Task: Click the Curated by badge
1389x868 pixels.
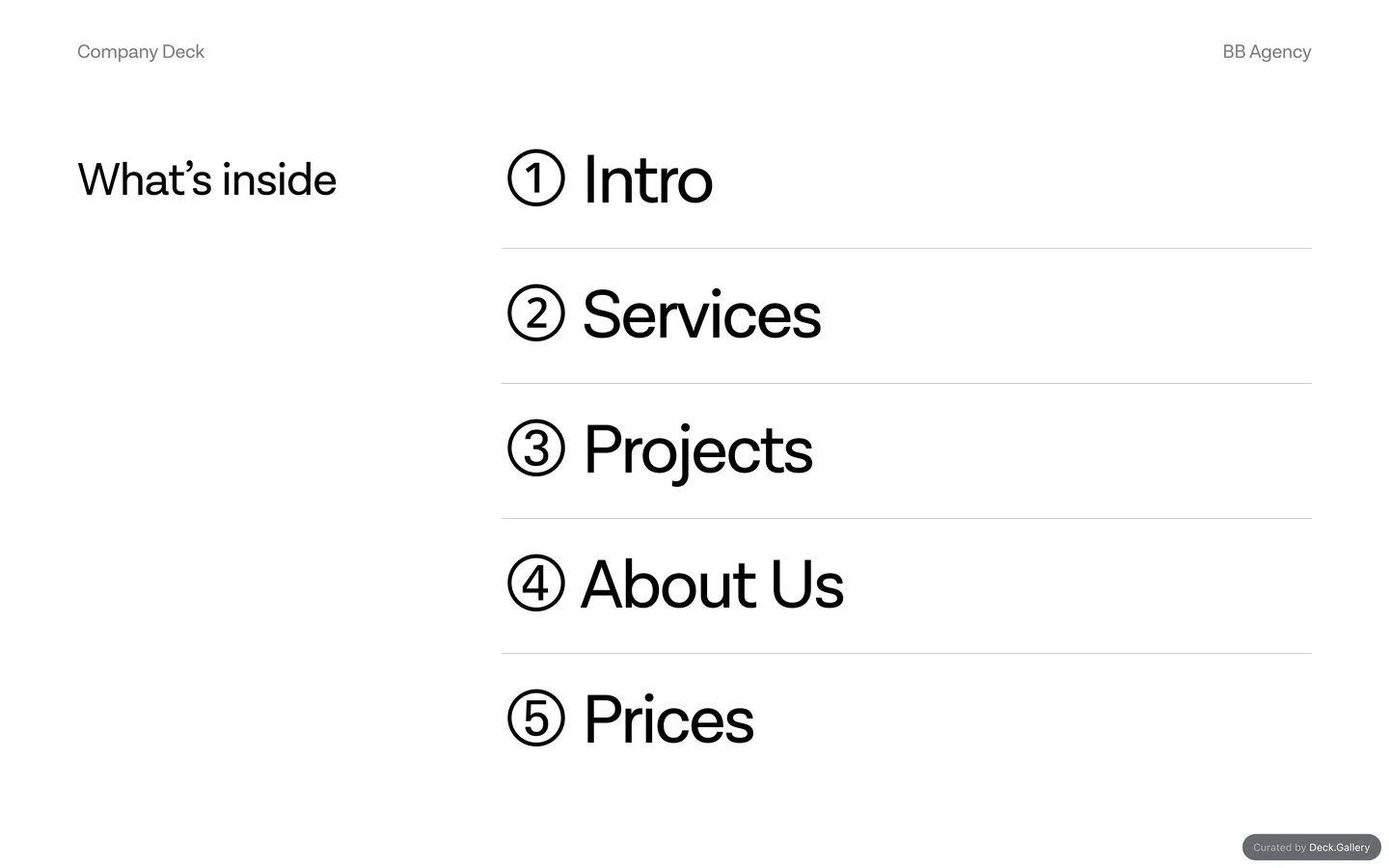Action: click(x=1312, y=847)
